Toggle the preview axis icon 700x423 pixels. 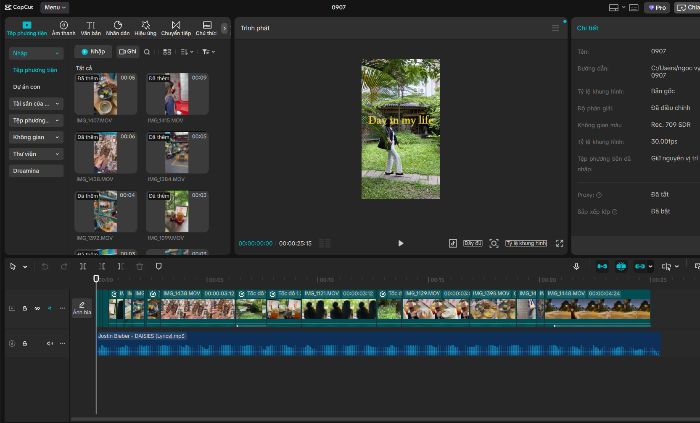click(667, 266)
